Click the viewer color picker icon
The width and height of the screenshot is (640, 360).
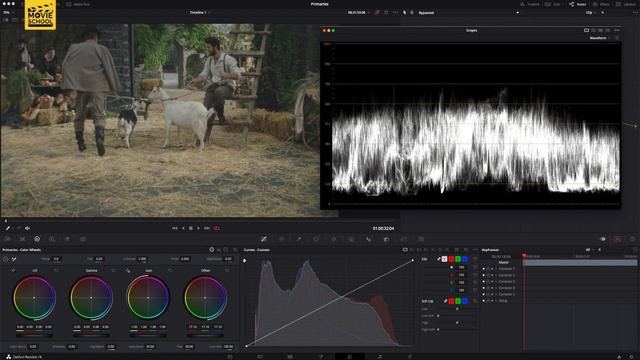click(x=8, y=228)
